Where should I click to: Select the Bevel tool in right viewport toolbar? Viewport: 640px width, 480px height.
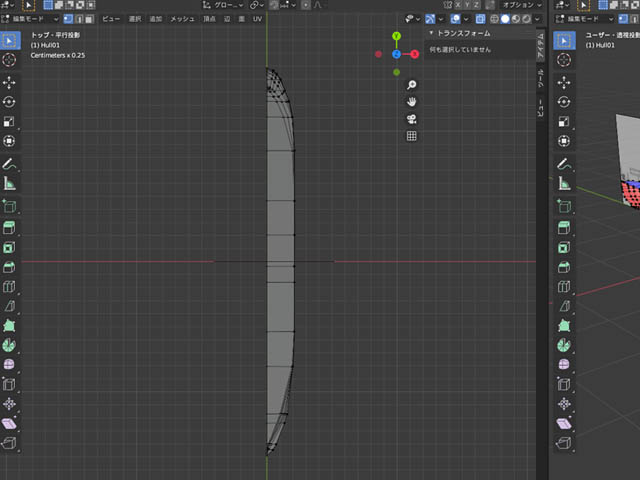click(564, 267)
